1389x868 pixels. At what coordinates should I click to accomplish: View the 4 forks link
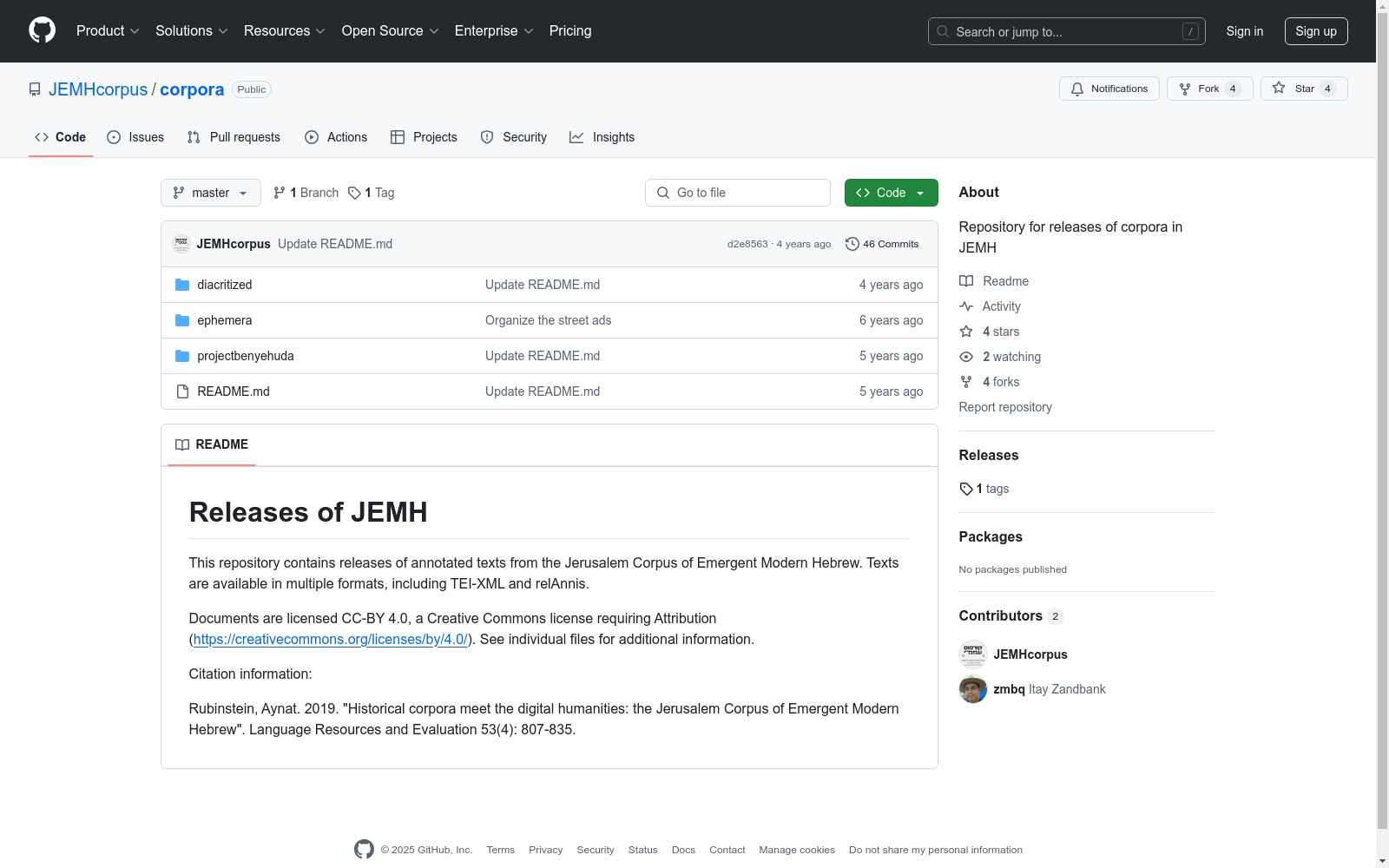[x=990, y=382]
